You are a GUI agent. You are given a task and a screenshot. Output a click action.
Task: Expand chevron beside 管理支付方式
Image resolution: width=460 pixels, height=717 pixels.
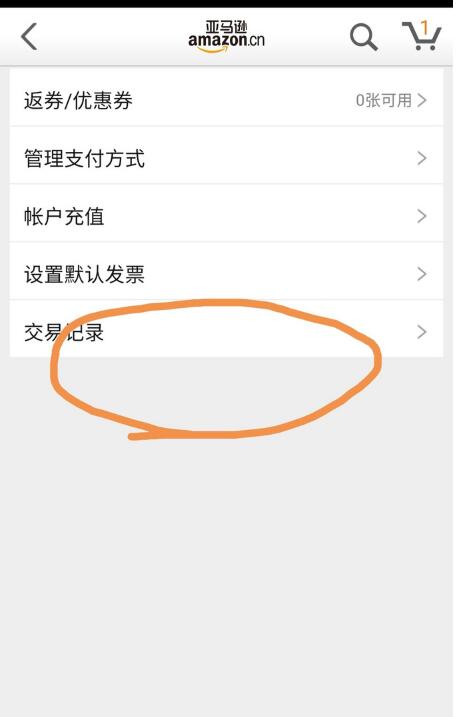click(x=422, y=158)
